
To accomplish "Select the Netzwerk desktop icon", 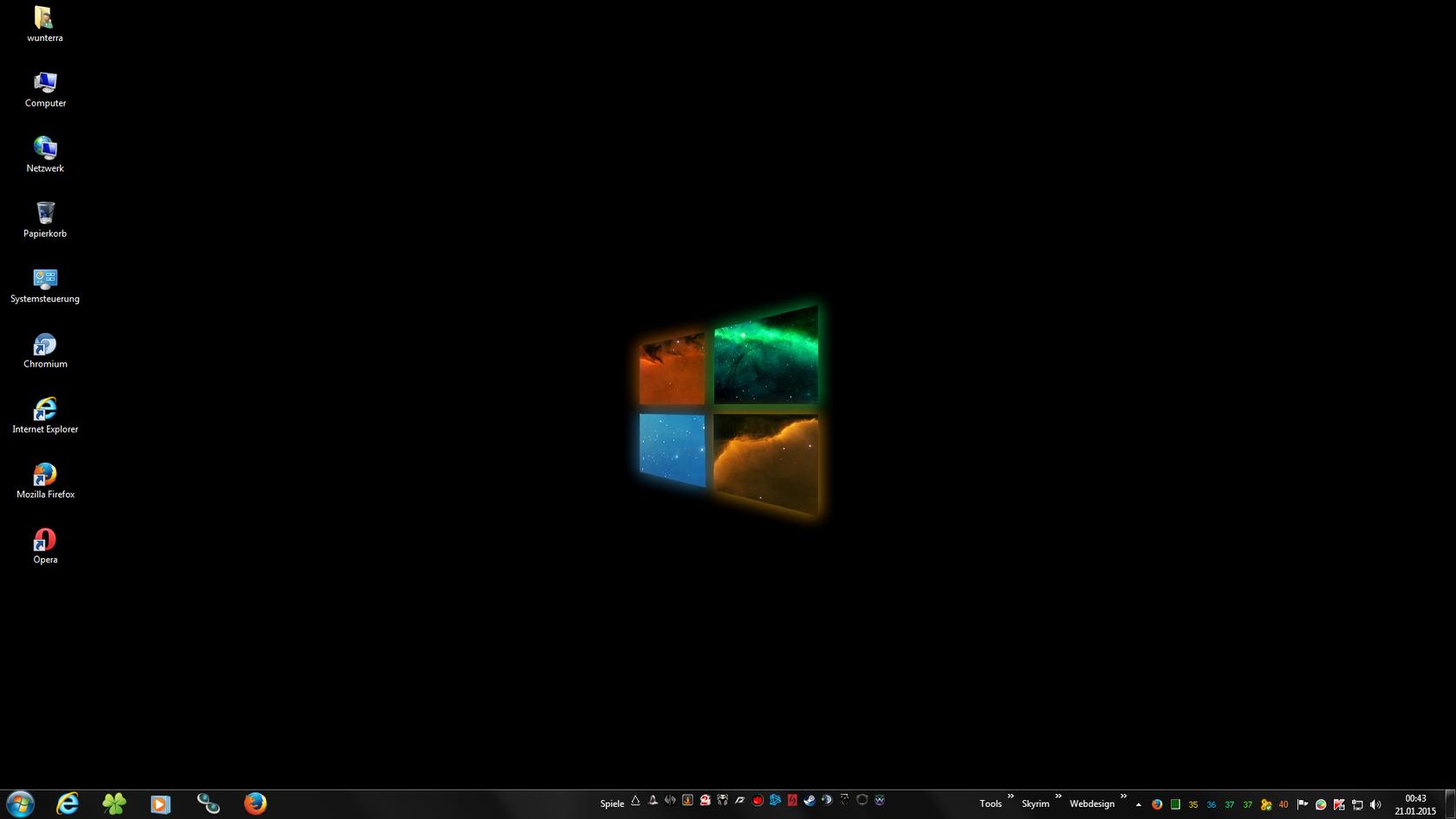I will 45,153.
